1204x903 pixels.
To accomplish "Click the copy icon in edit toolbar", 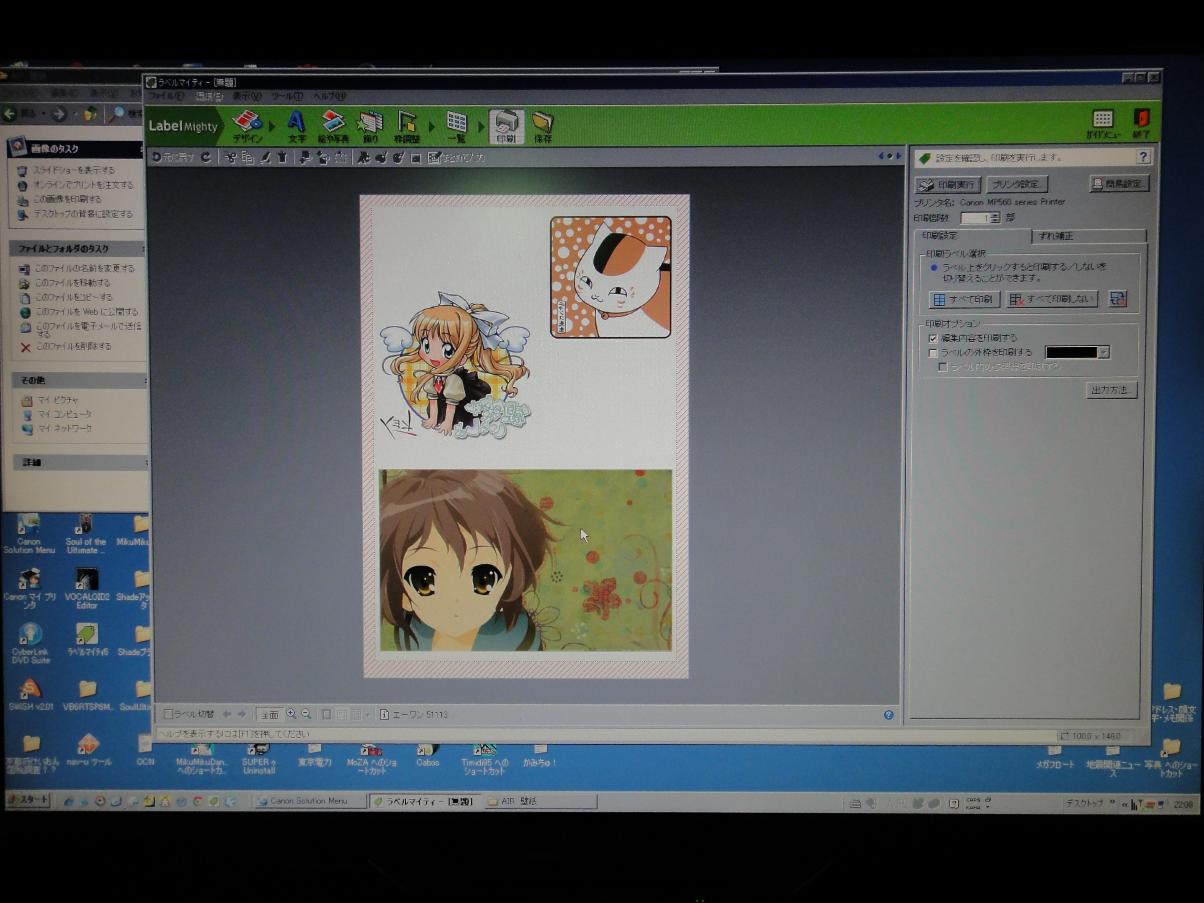I will [x=248, y=157].
